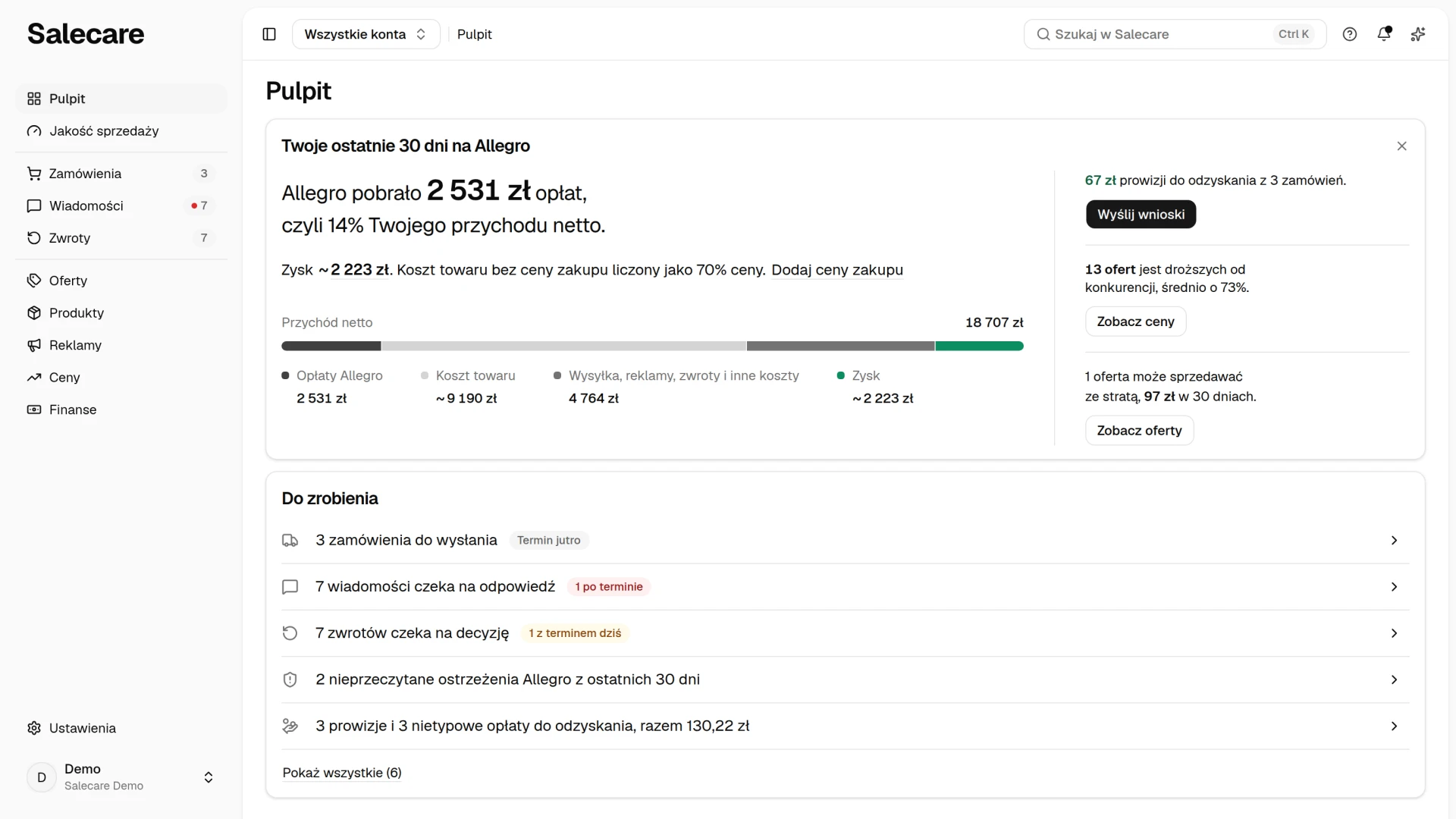The image size is (1456, 819).
Task: Open notifications bell icon
Action: pos(1384,34)
